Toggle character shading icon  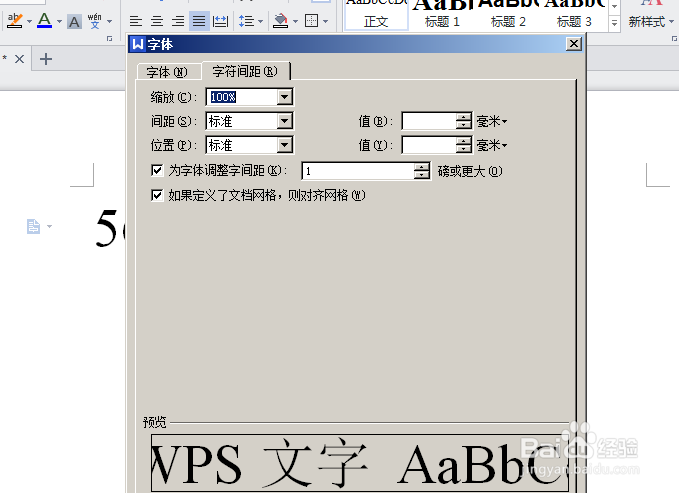click(x=74, y=21)
